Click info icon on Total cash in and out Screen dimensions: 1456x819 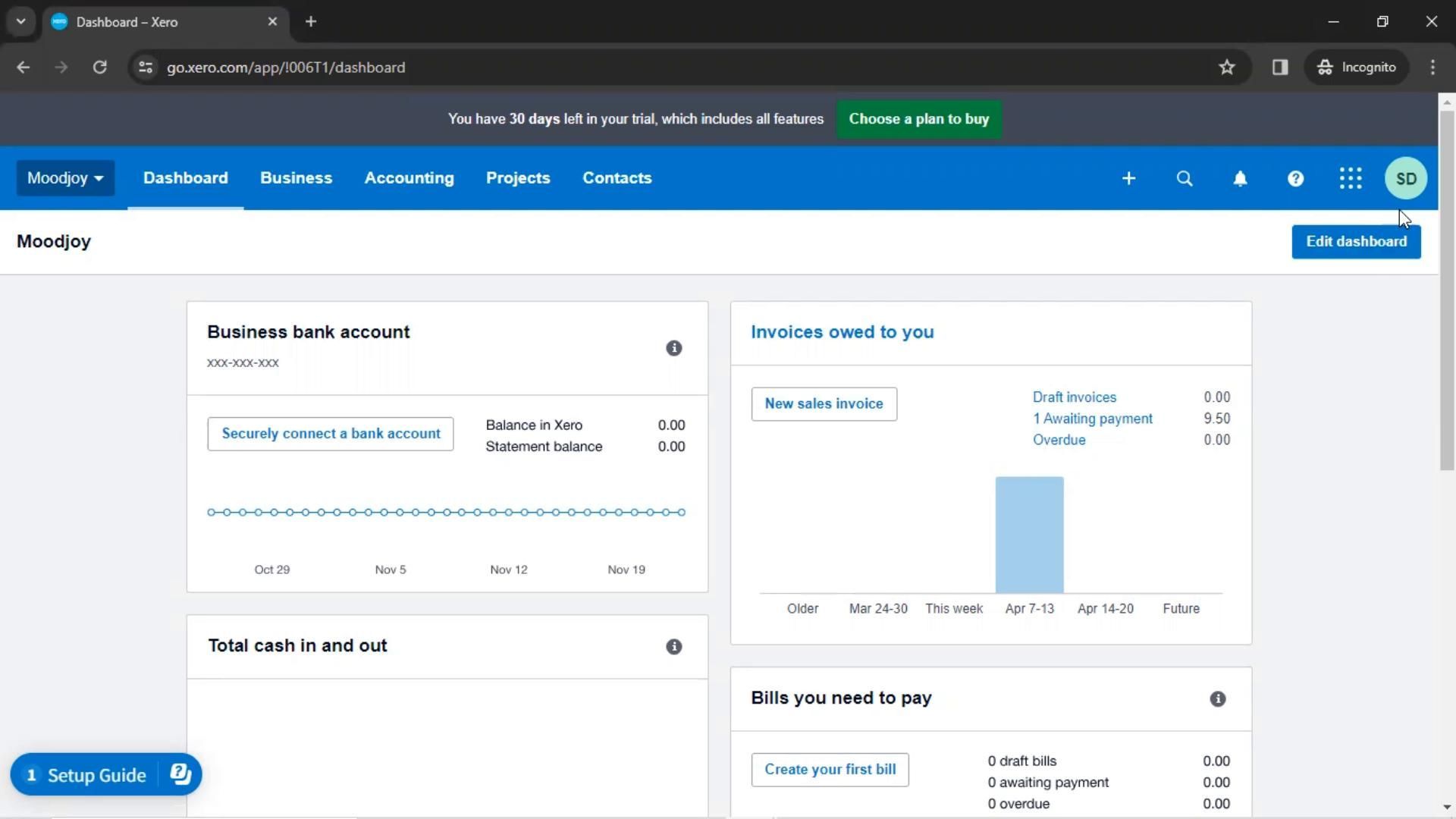click(x=673, y=647)
